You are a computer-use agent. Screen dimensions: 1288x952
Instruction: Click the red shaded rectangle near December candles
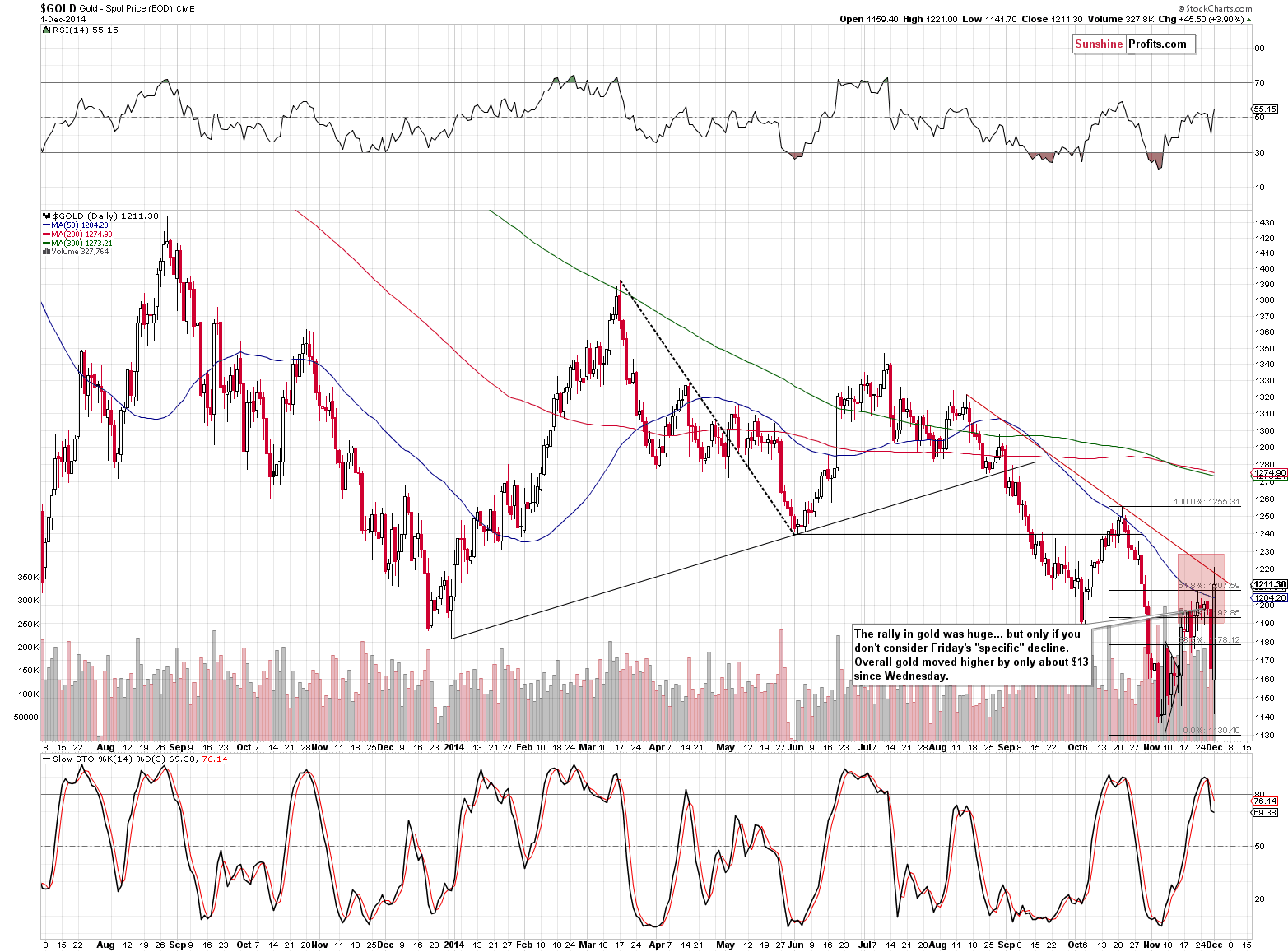click(1201, 588)
